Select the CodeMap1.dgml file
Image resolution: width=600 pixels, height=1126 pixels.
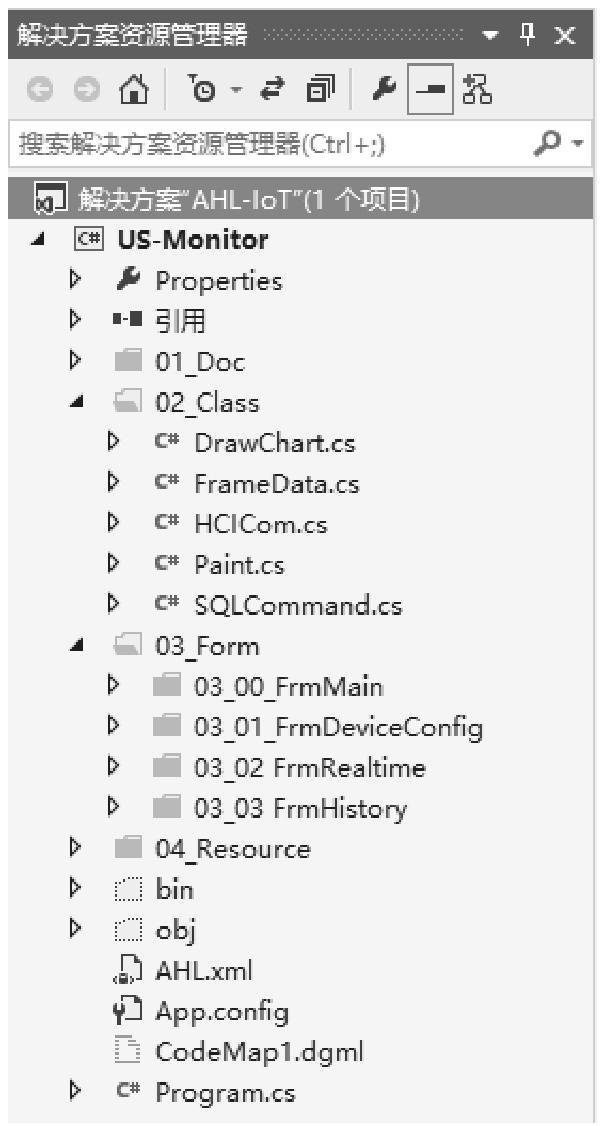click(259, 1051)
